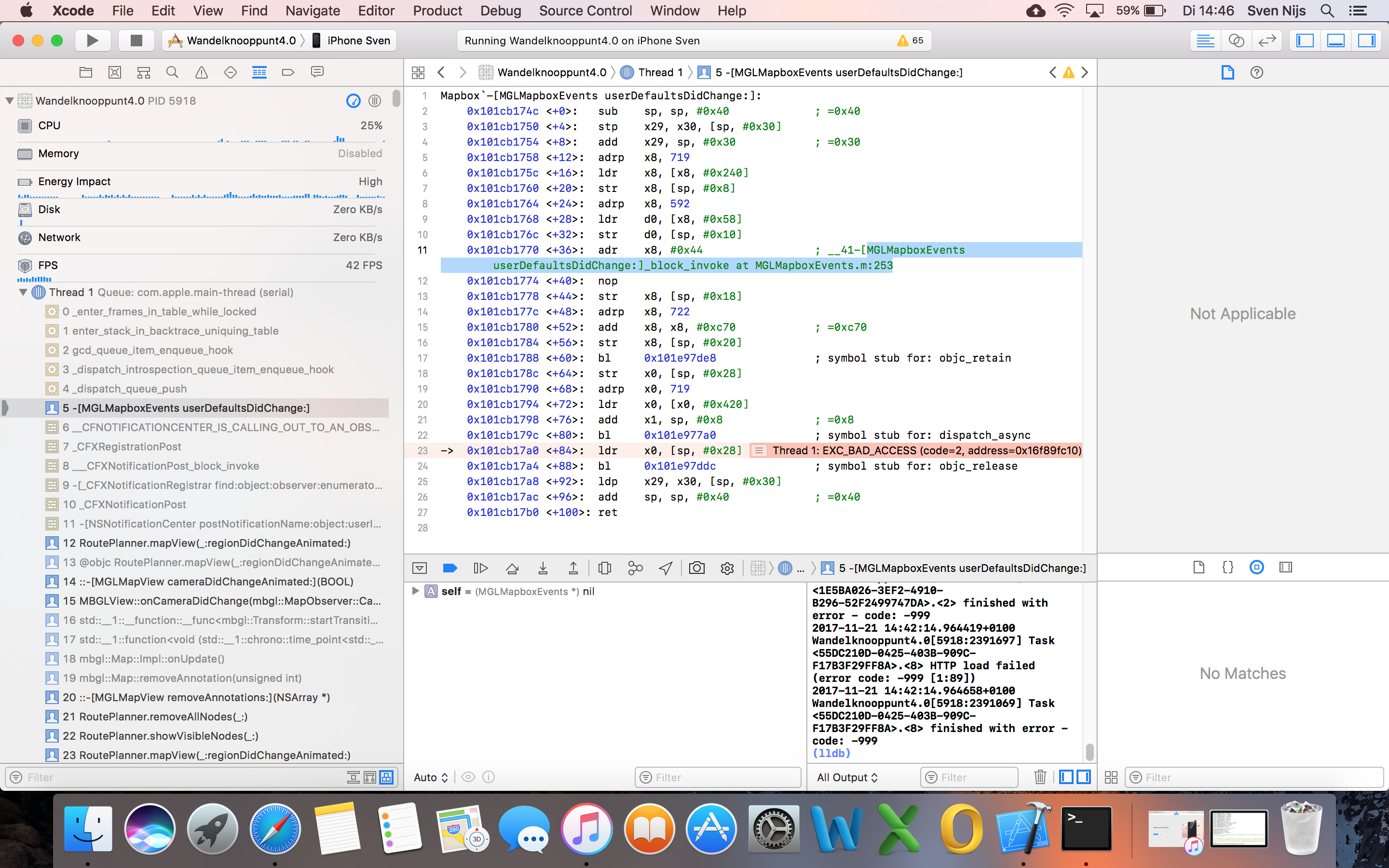Open the Issue navigator
Image resolution: width=1389 pixels, height=868 pixels.
tap(201, 72)
